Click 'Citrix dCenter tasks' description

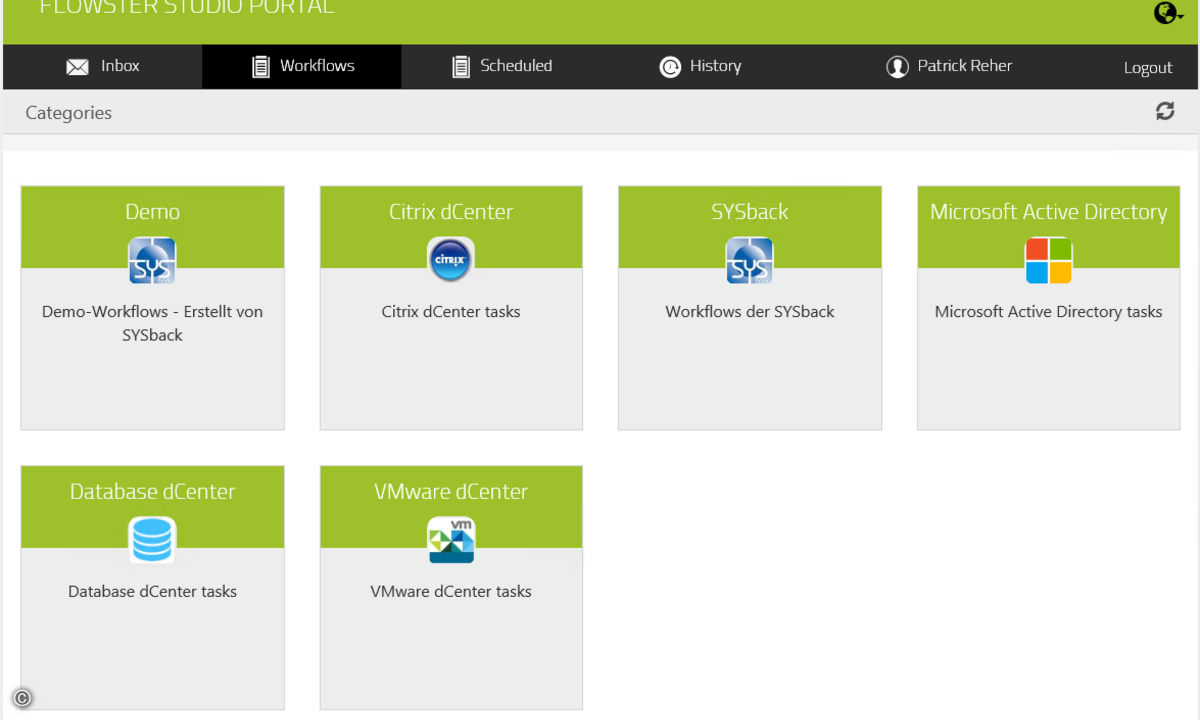pos(451,312)
